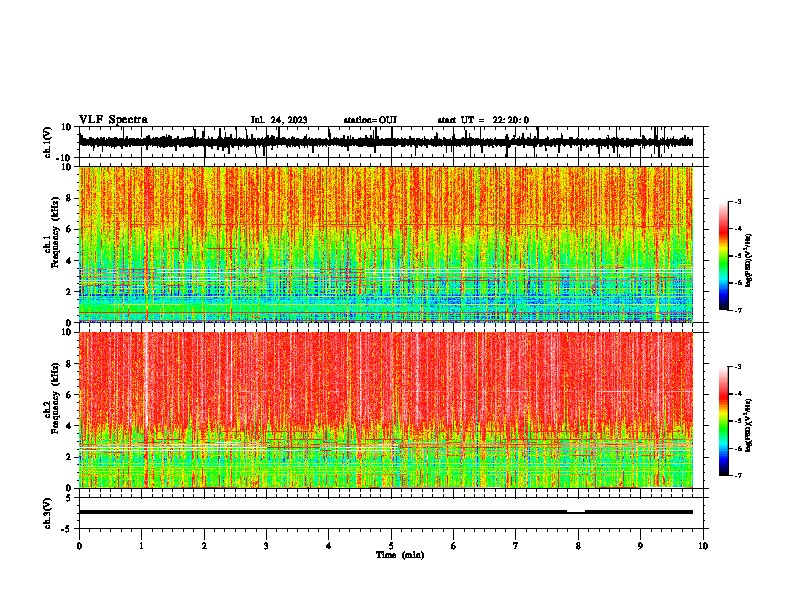Click the -3 tick on ch.2 colorbar
The image size is (792, 612).
pos(737,367)
